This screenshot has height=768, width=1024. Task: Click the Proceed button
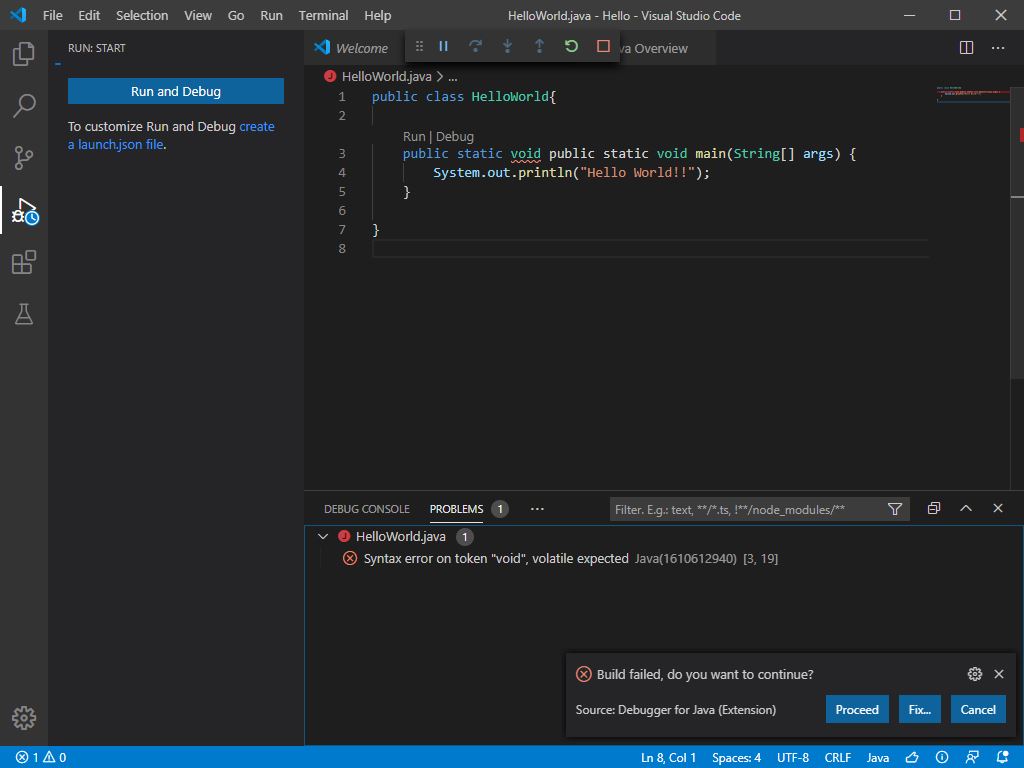click(857, 709)
